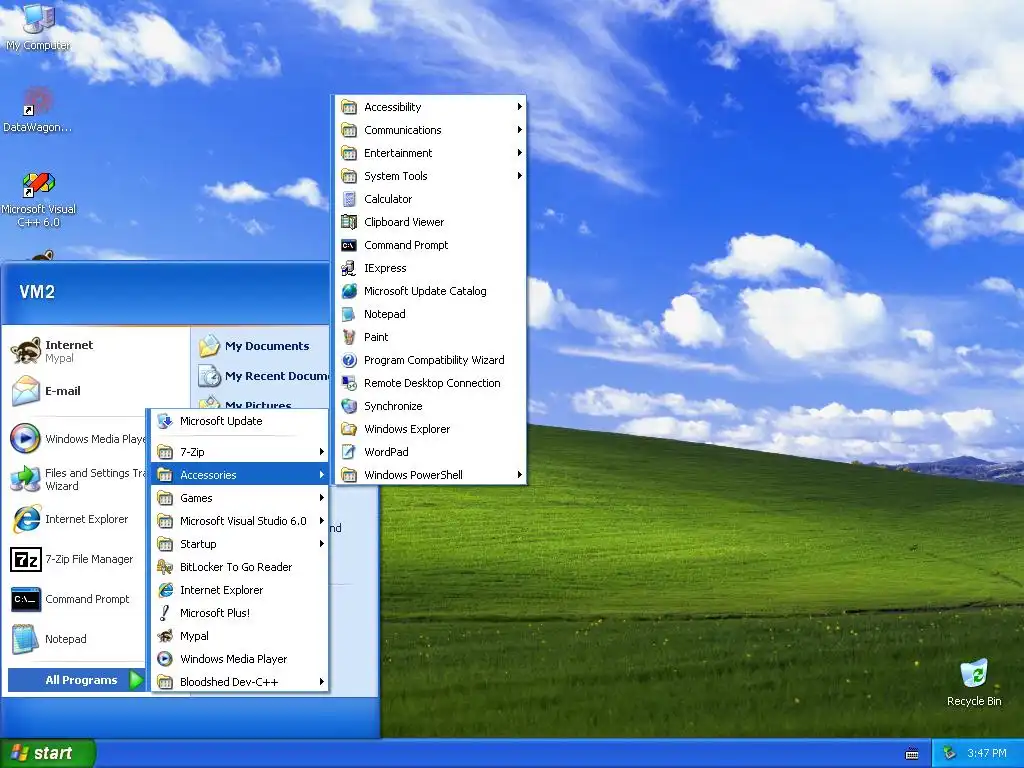Viewport: 1024px width, 768px height.
Task: Click Internet Mypal raccoon icon in Start menu
Action: tap(26, 351)
